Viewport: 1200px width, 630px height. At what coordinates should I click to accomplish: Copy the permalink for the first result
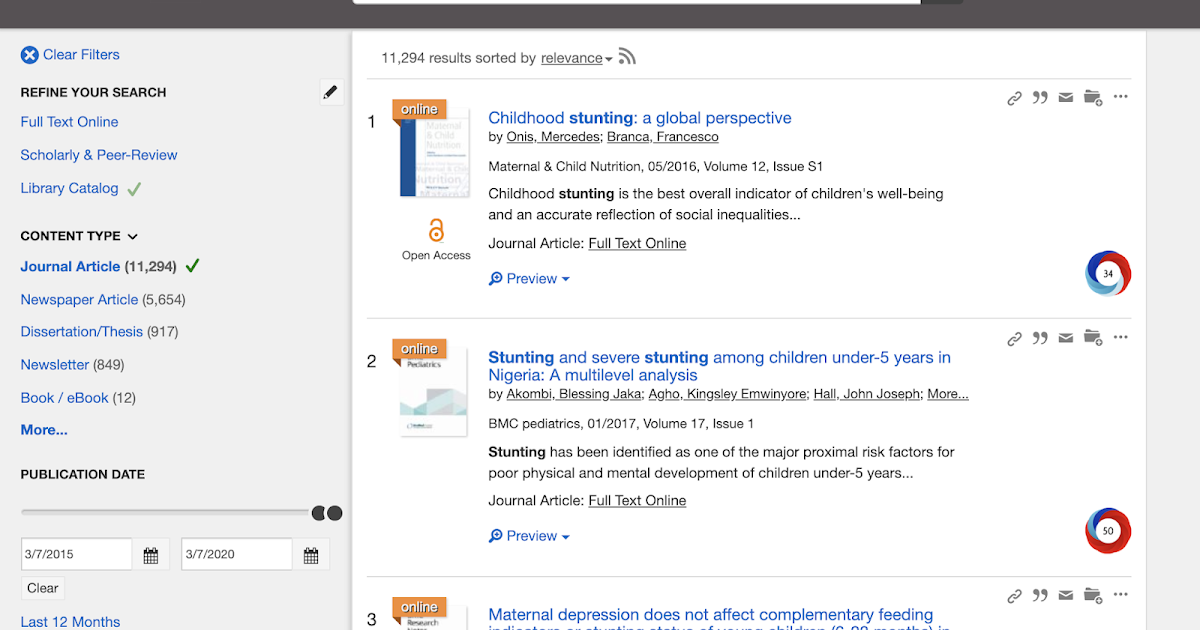[x=1014, y=97]
